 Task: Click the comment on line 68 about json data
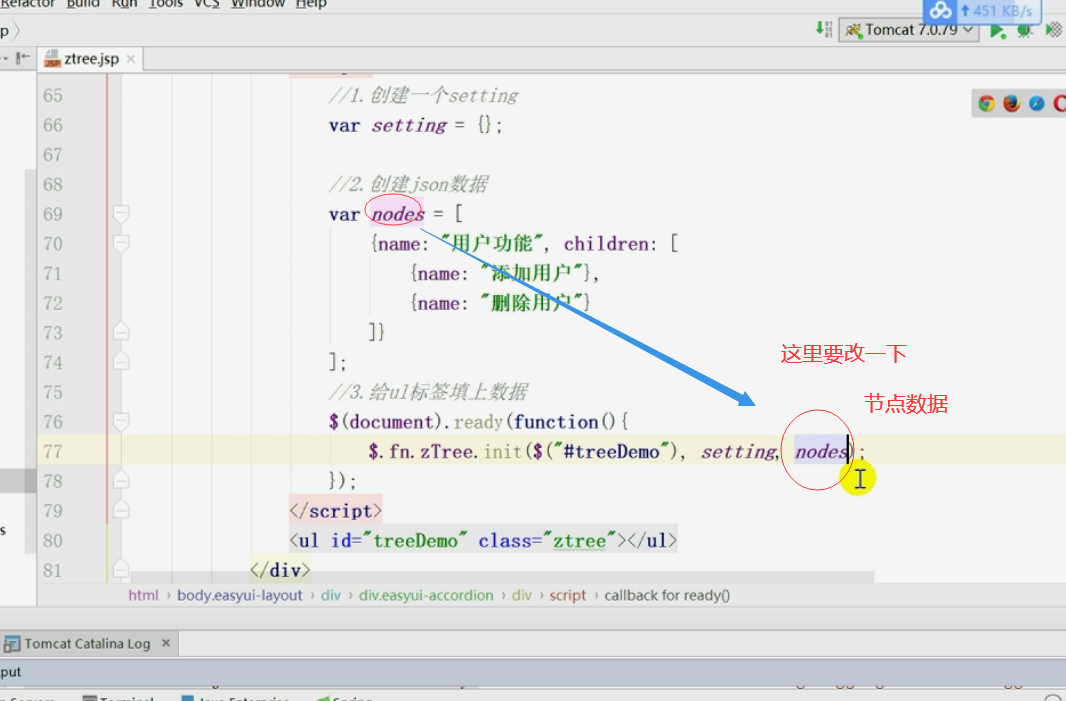(x=409, y=184)
